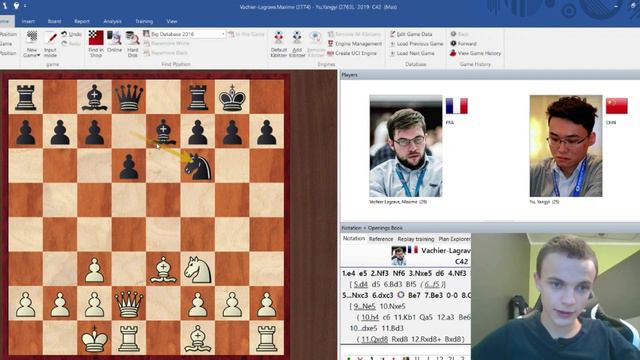
Task: Select the white knight on f3
Action: pos(198,269)
